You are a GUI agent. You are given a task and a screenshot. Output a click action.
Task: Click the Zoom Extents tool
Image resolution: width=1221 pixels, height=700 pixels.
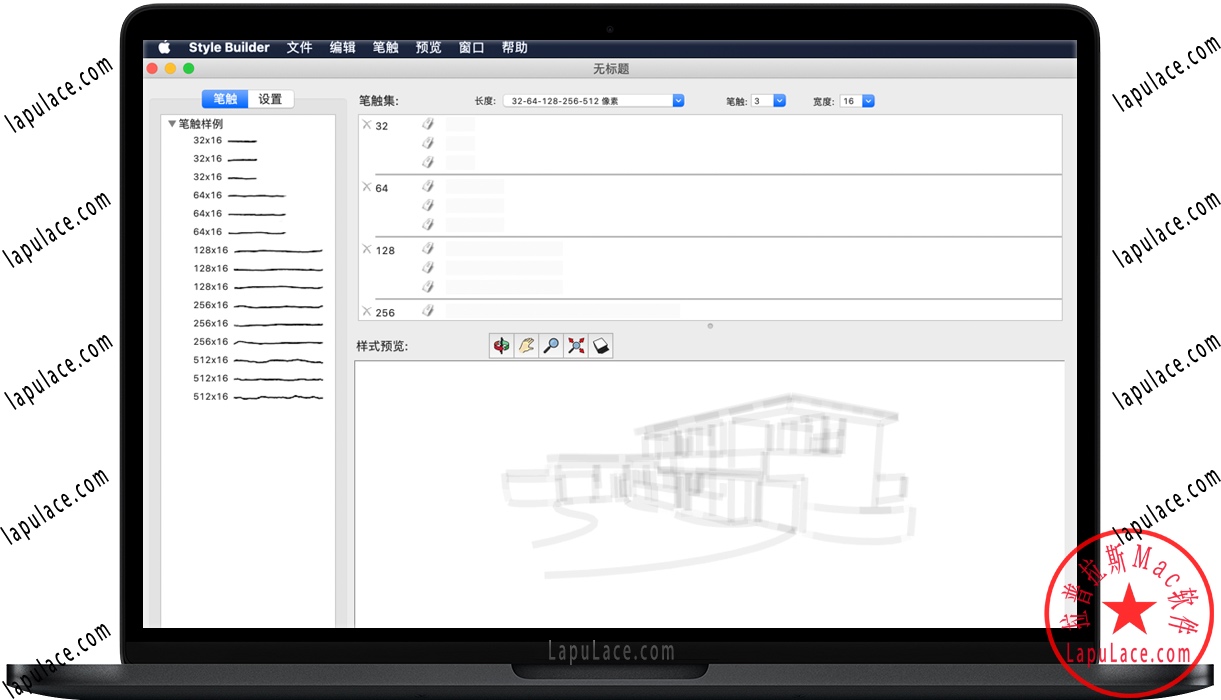[576, 346]
